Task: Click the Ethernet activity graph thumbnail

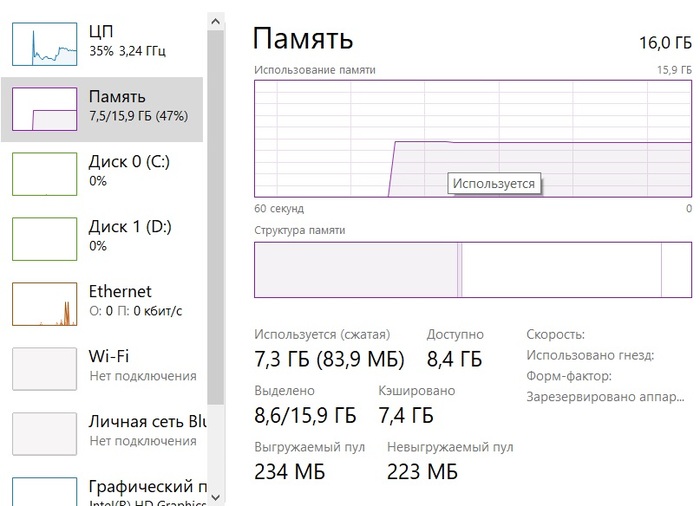Action: pyautogui.click(x=44, y=303)
